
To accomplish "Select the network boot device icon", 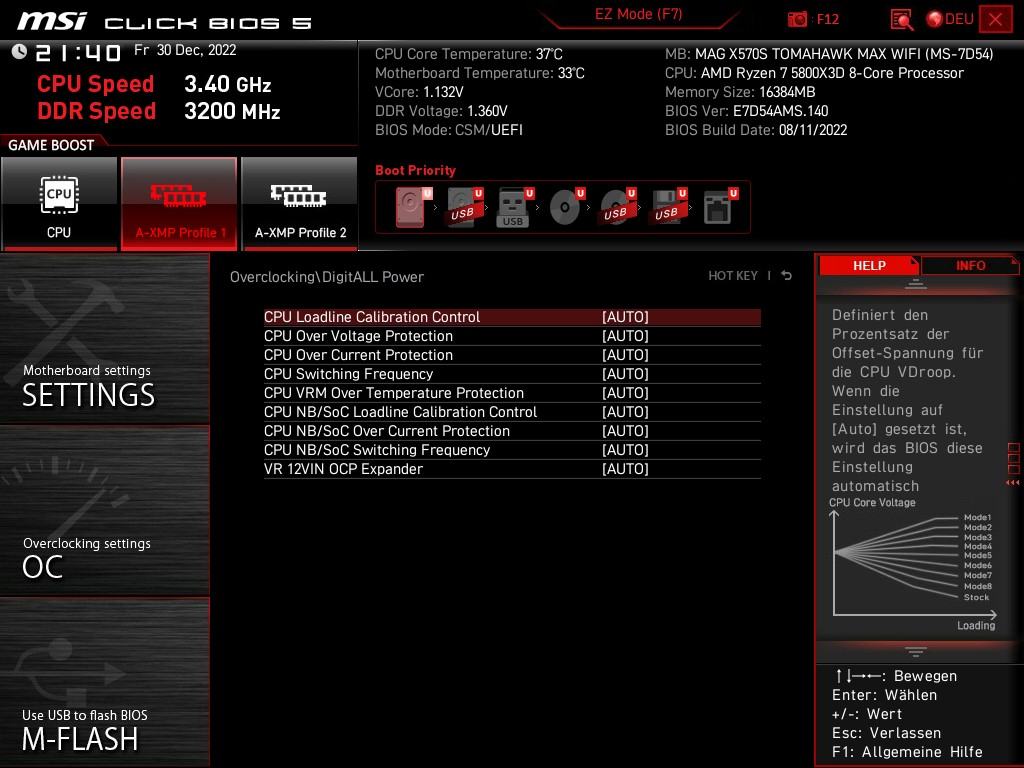I will tap(719, 207).
